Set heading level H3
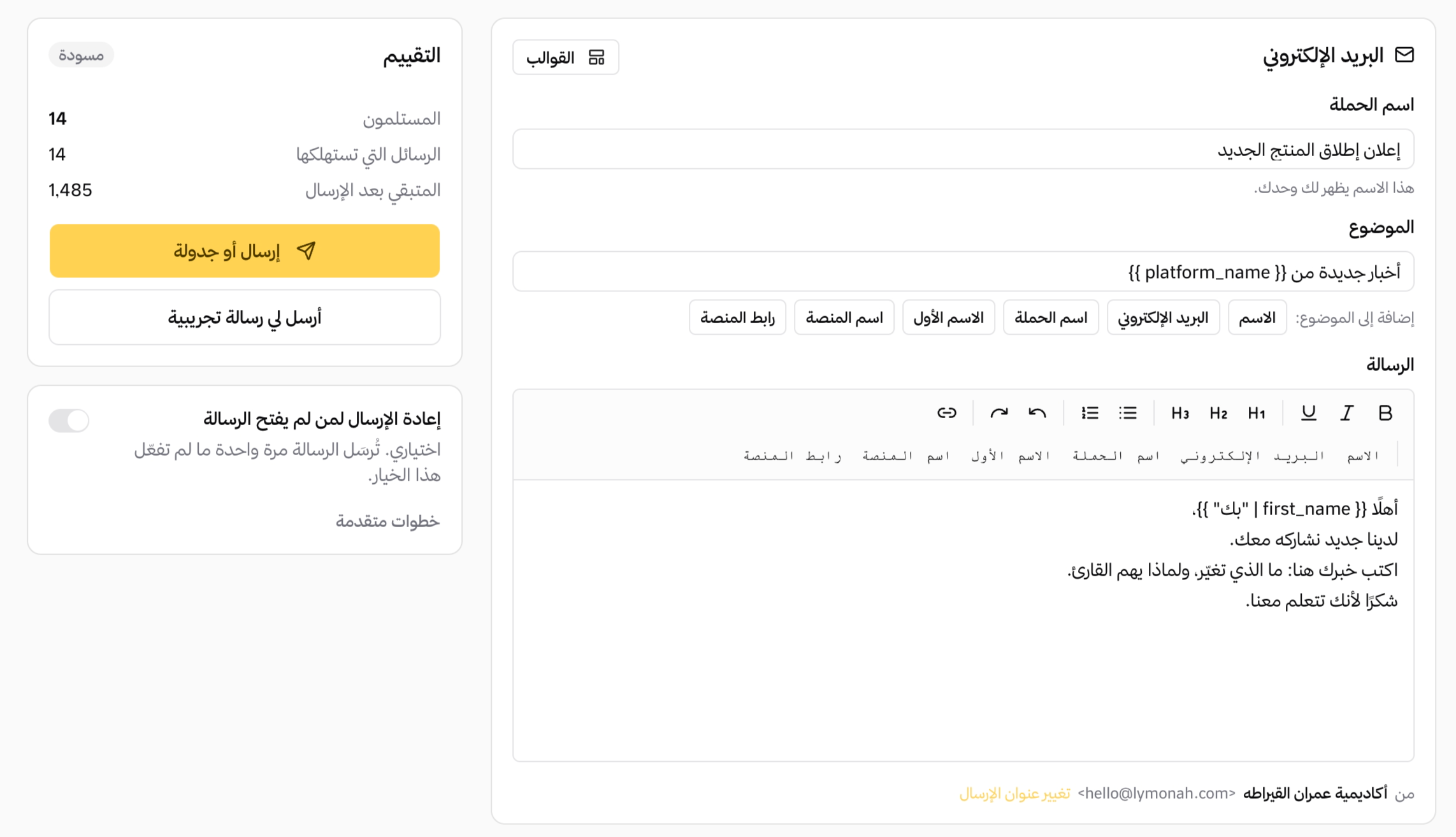 (1179, 413)
